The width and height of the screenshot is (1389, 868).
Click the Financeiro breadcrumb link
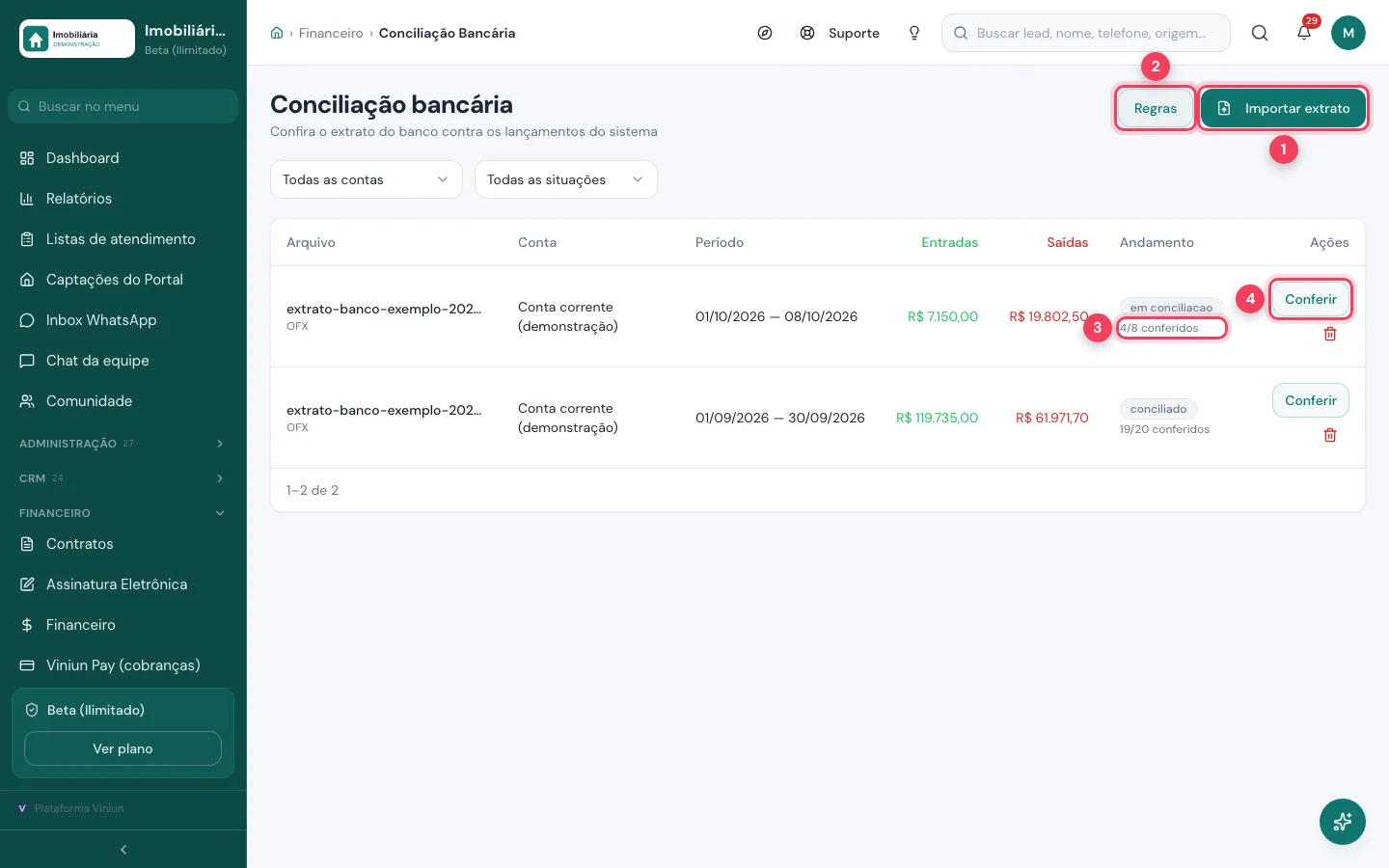tap(331, 33)
